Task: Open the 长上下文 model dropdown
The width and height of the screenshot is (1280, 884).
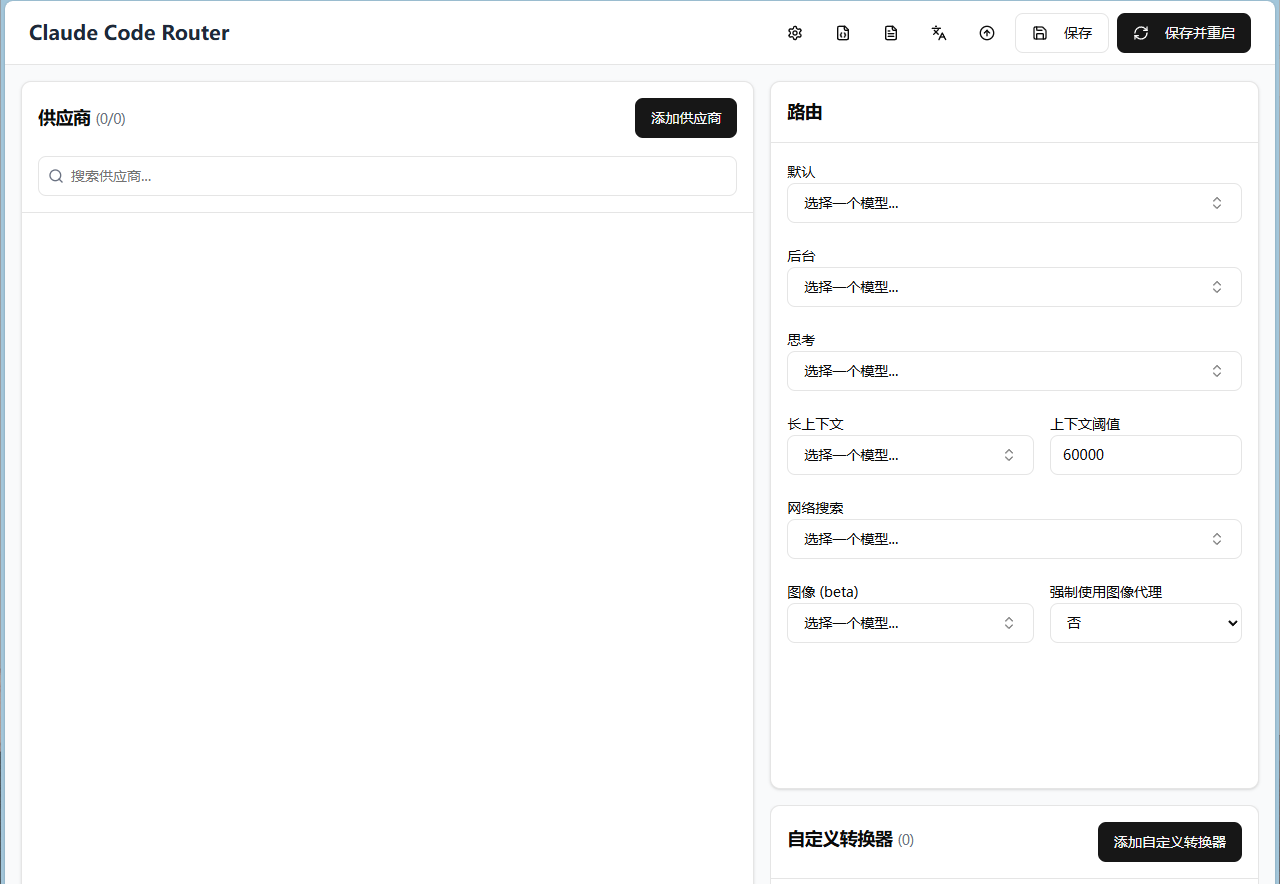Action: [x=910, y=455]
